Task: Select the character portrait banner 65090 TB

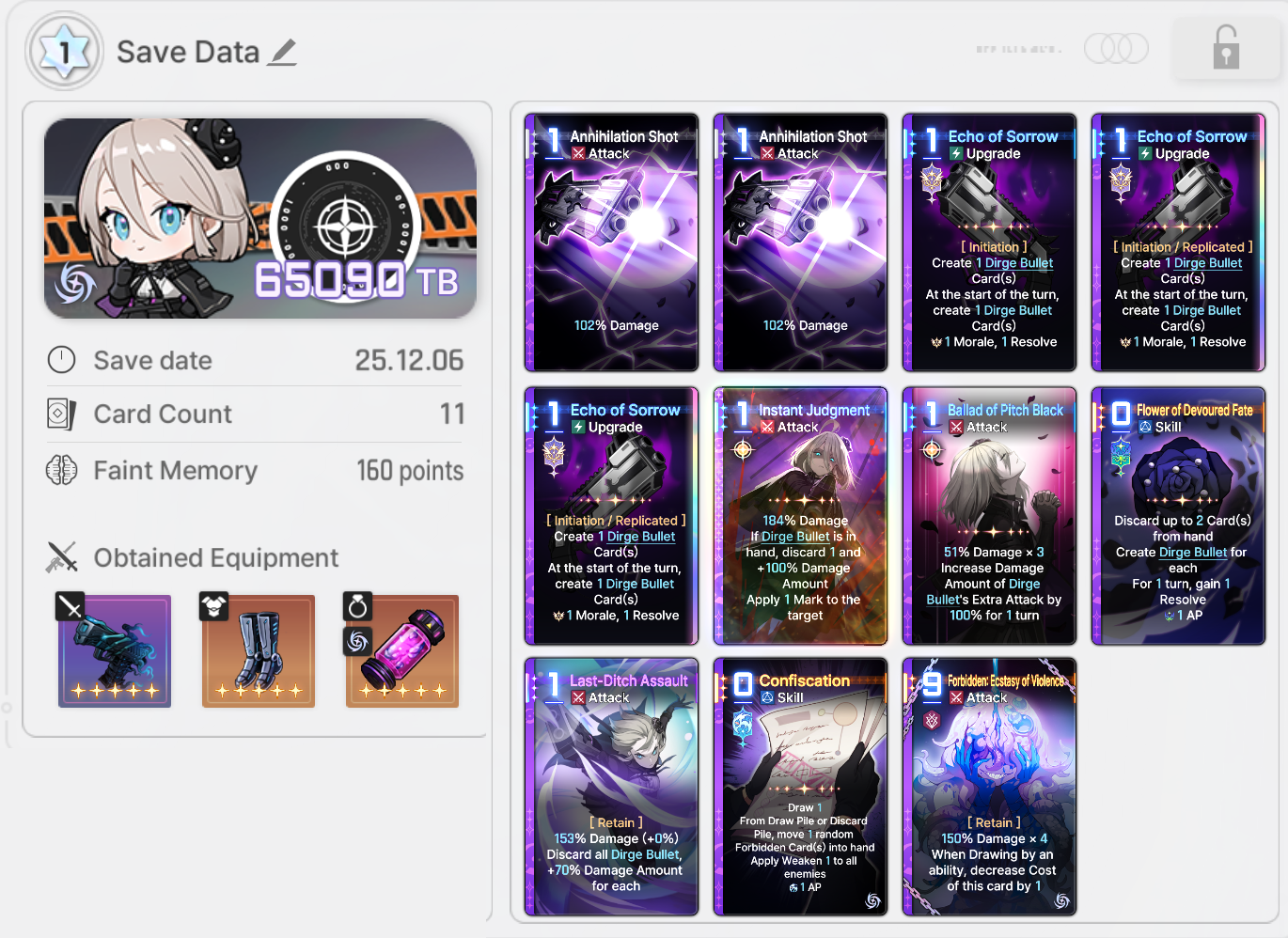Action: (x=260, y=218)
